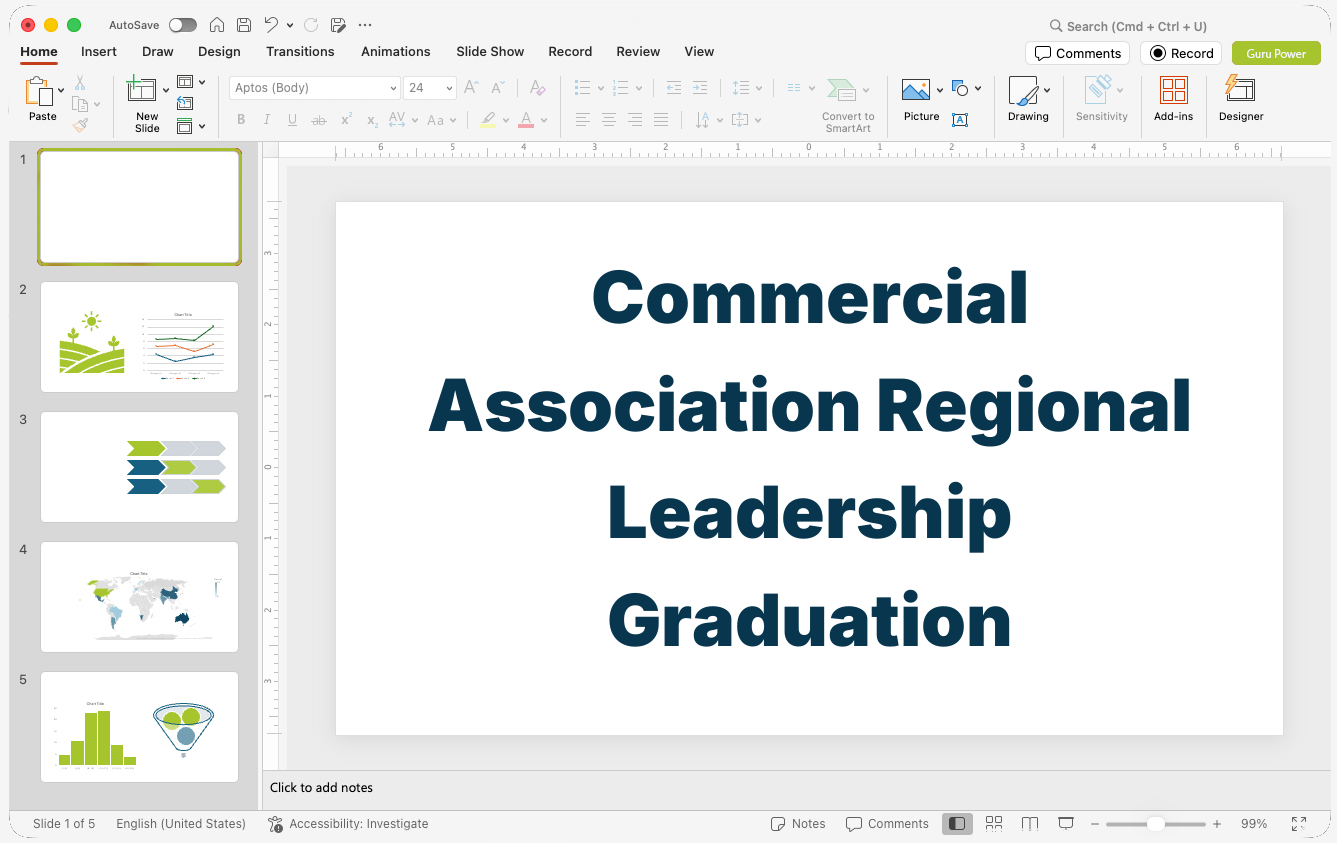
Task: Toggle bold formatting
Action: (241, 120)
